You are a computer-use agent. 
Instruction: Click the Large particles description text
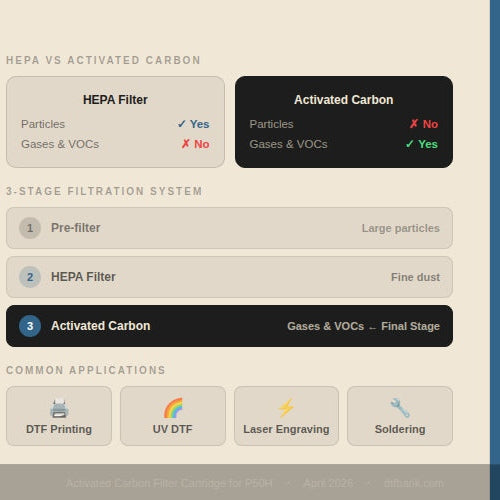click(x=401, y=228)
